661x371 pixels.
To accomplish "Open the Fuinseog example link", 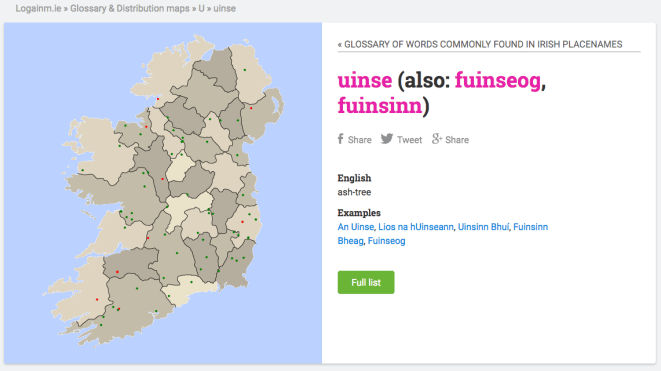I will (x=387, y=241).
